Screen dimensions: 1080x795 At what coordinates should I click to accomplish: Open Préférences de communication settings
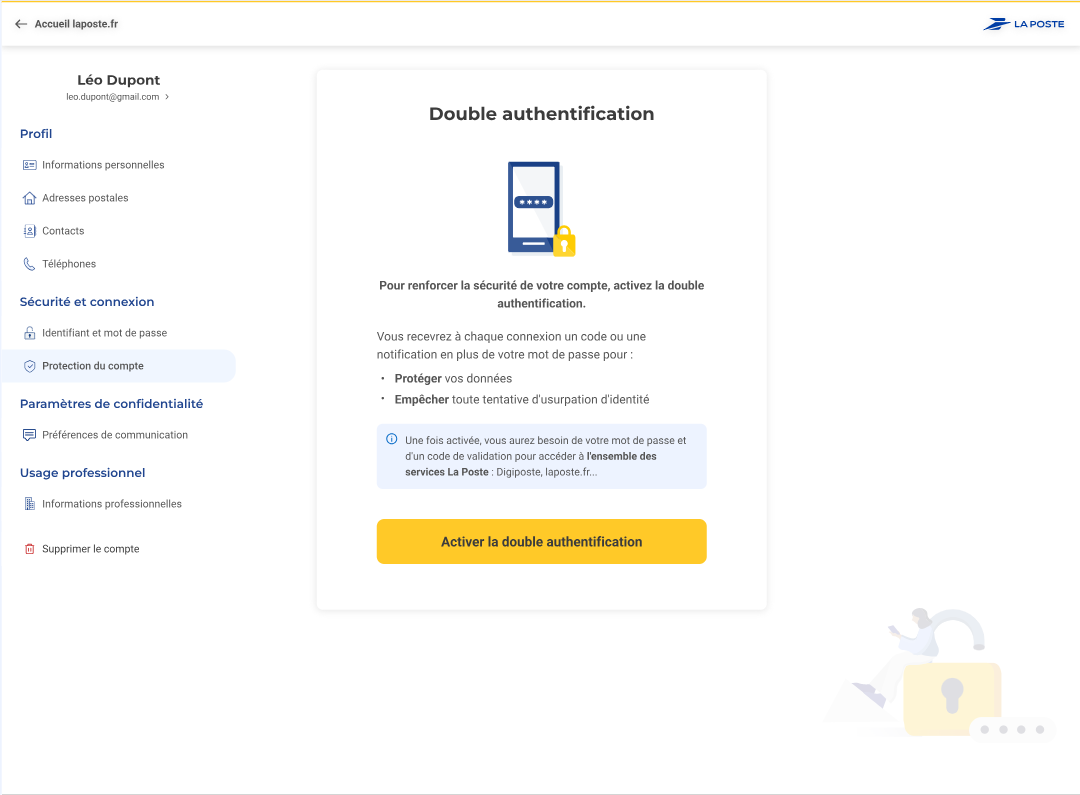click(x=115, y=435)
